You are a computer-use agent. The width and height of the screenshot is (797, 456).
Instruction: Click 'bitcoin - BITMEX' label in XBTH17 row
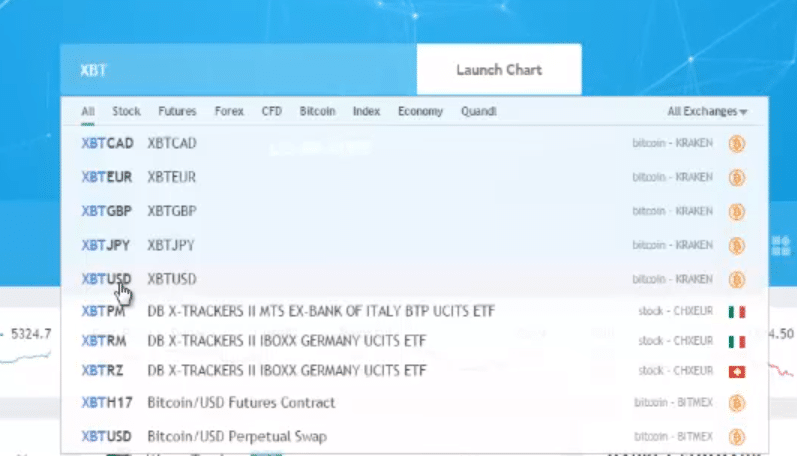point(673,403)
